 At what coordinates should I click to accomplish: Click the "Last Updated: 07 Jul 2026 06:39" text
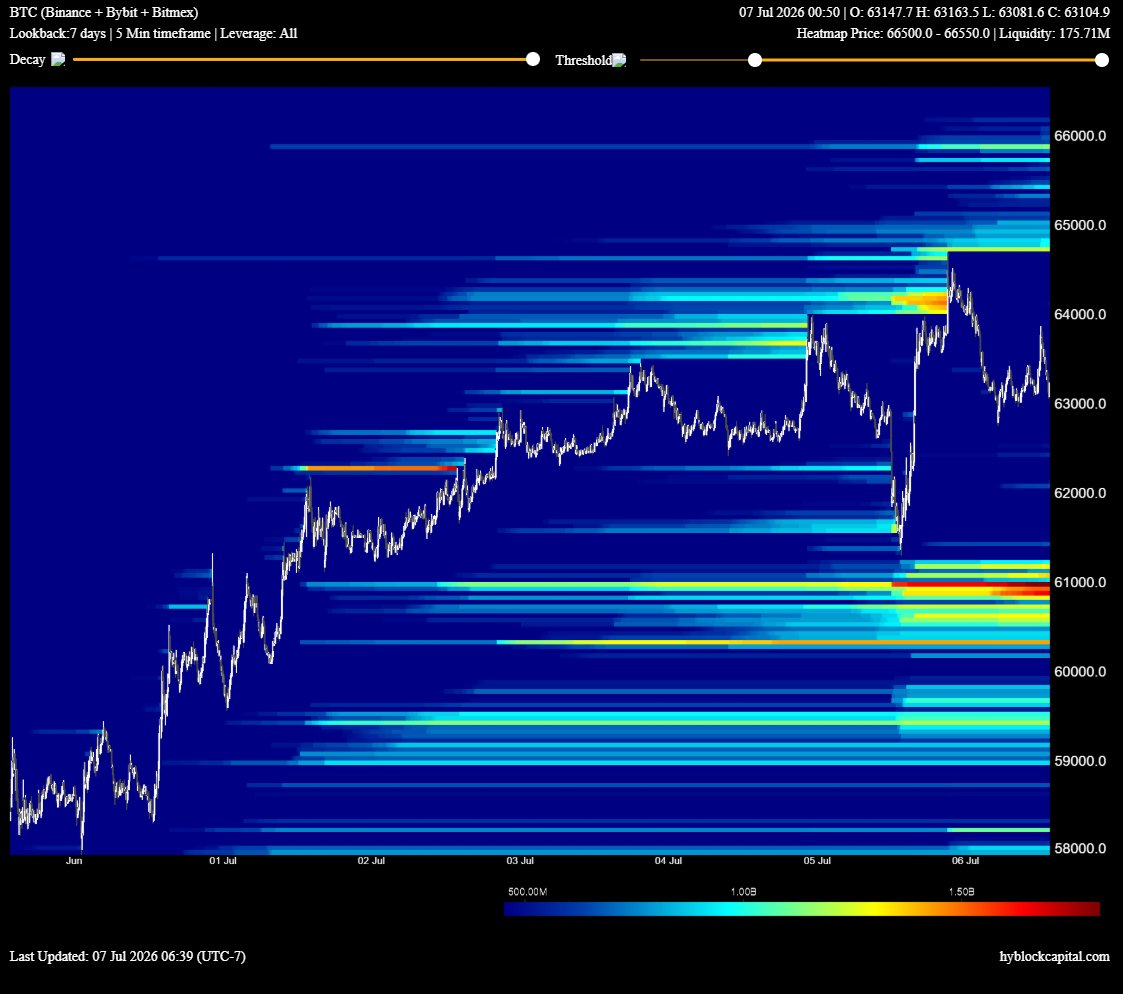[x=127, y=956]
